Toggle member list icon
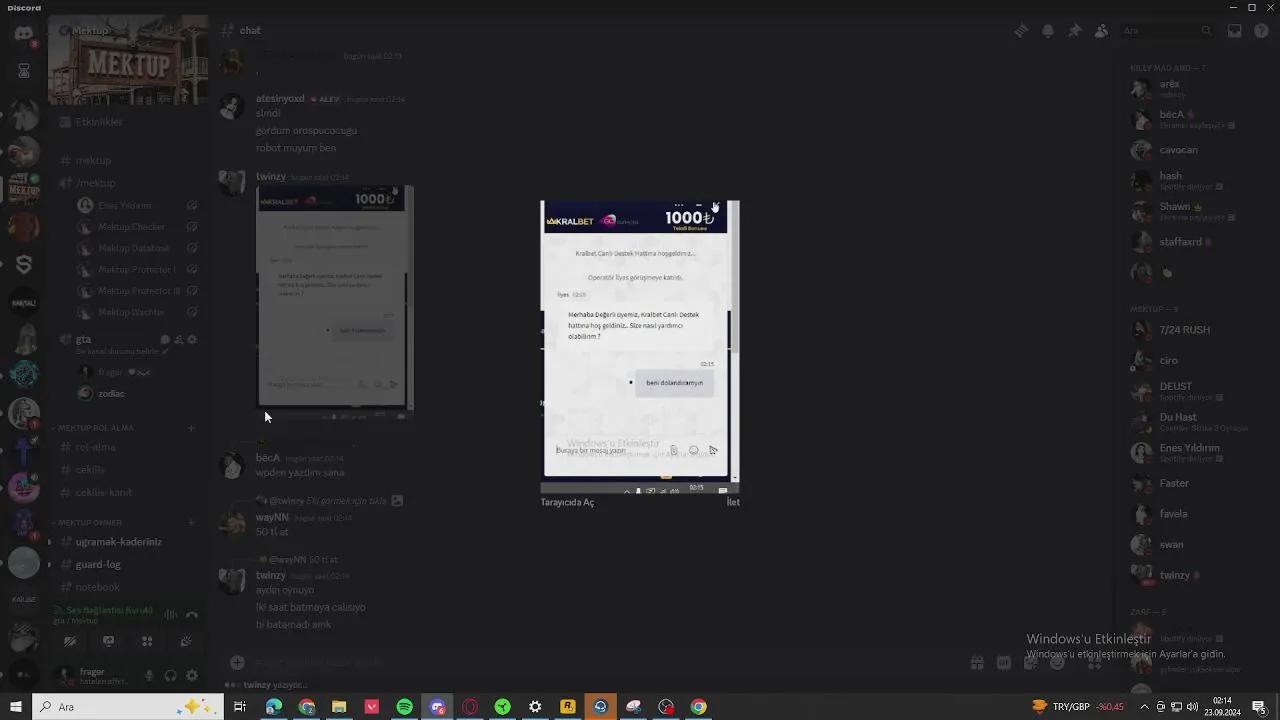 (x=1101, y=31)
